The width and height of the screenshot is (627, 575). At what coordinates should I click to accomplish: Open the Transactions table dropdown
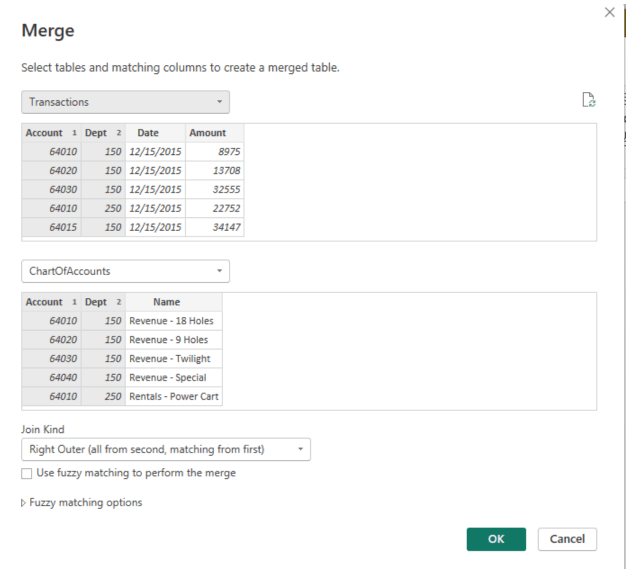click(125, 102)
